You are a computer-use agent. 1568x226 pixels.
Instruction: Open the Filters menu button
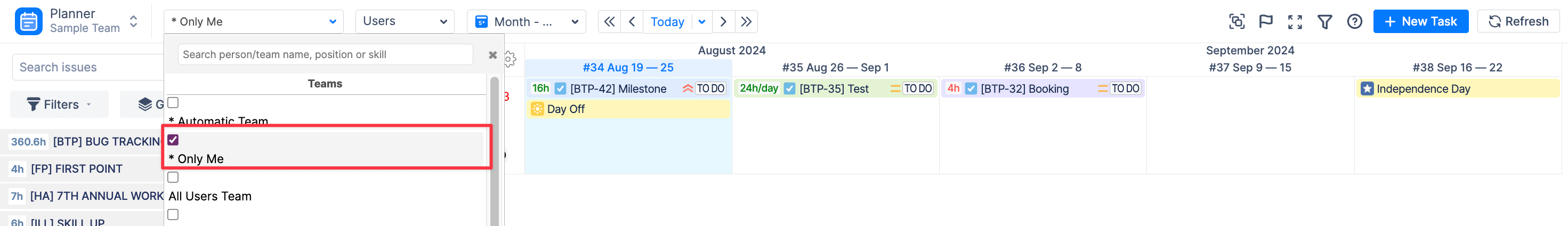[60, 105]
